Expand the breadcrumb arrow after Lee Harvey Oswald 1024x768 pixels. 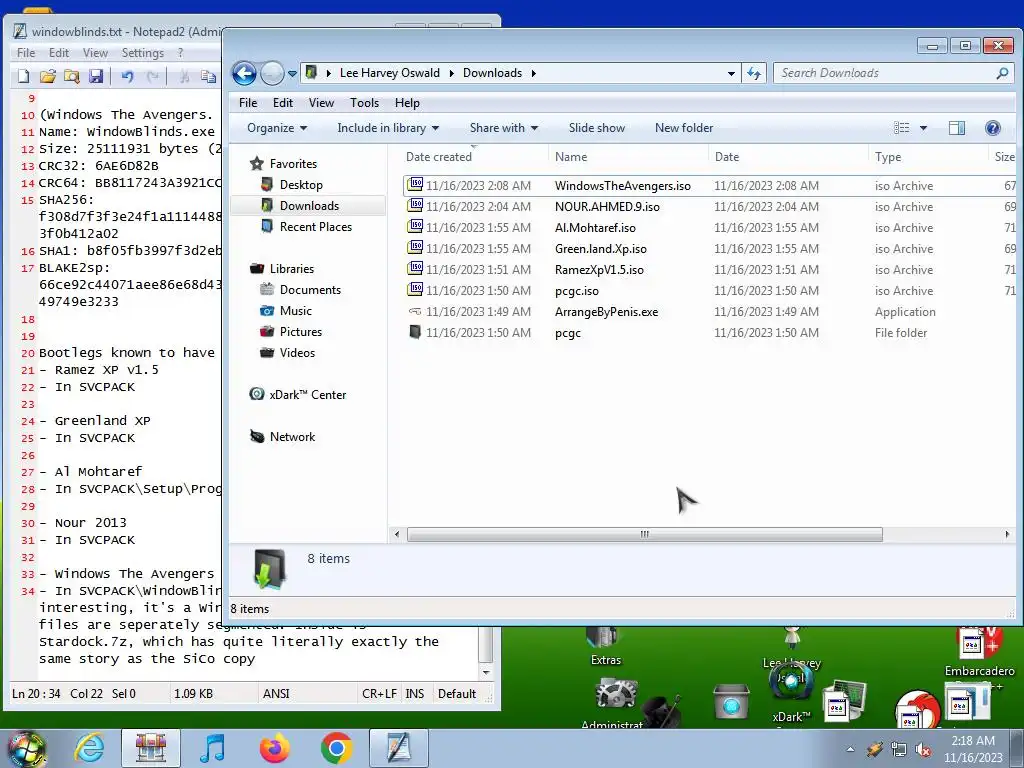[x=451, y=73]
